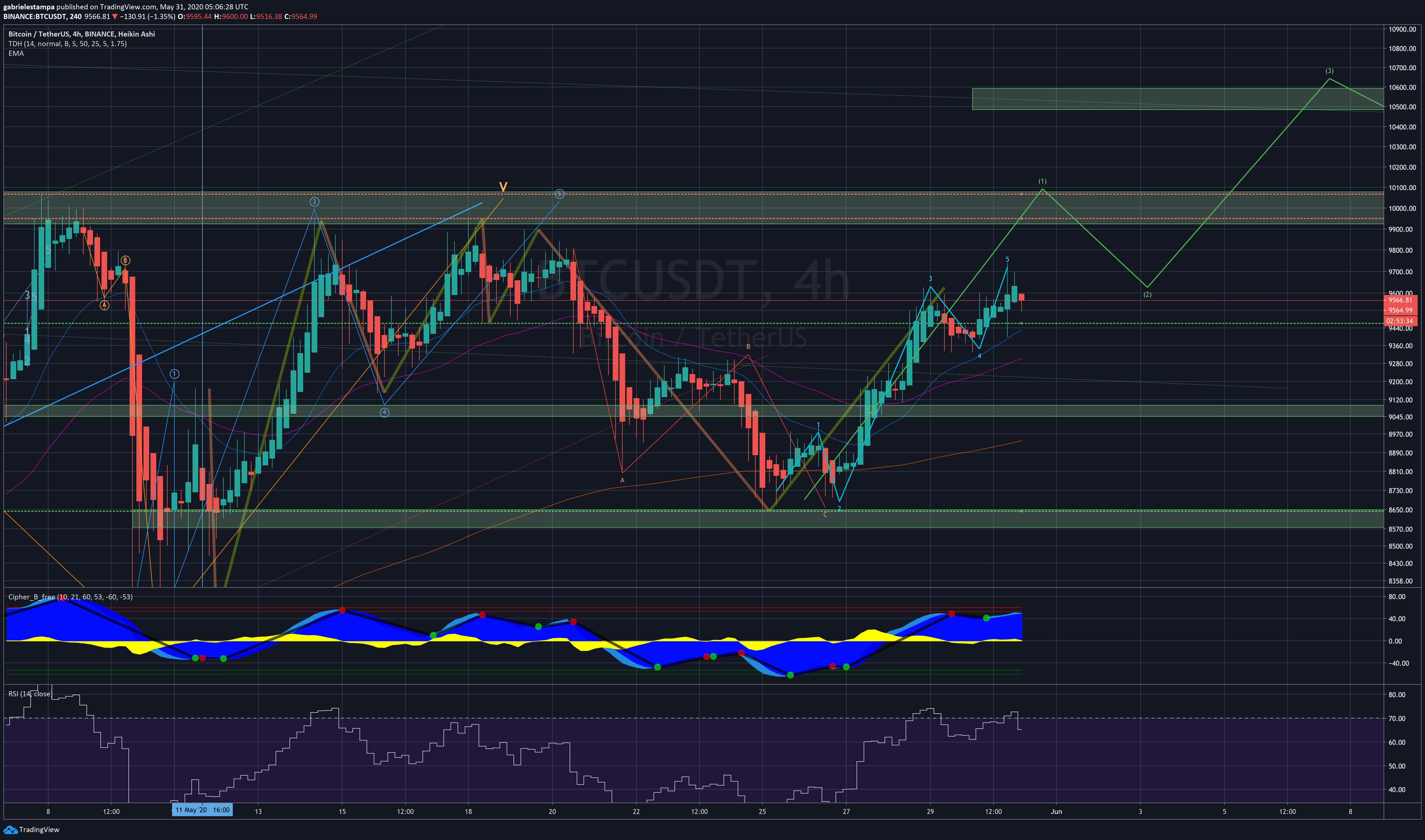The width and height of the screenshot is (1425, 840).
Task: Click the red C correction label near 8650
Action: (x=825, y=515)
